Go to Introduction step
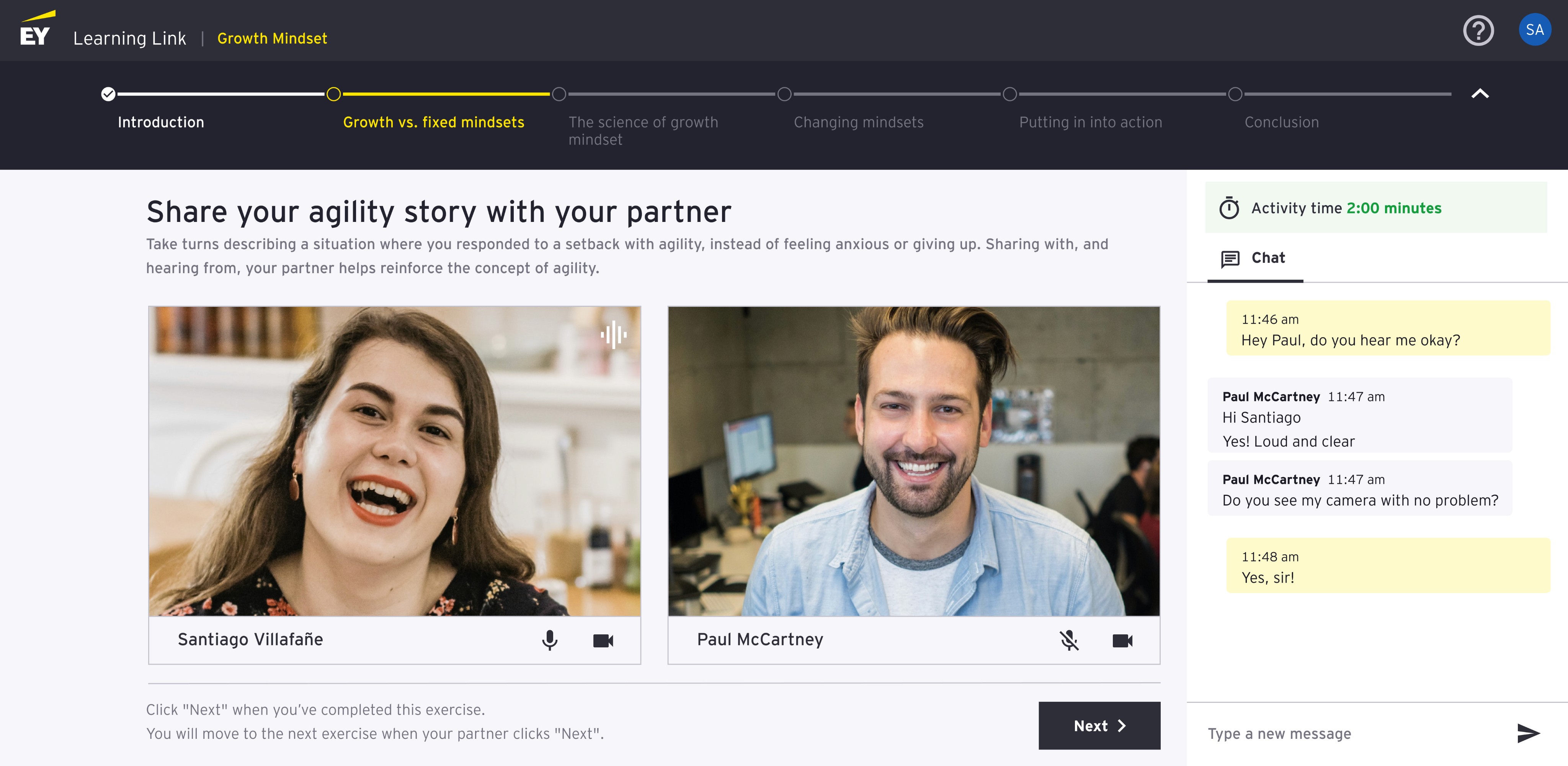 tap(161, 122)
